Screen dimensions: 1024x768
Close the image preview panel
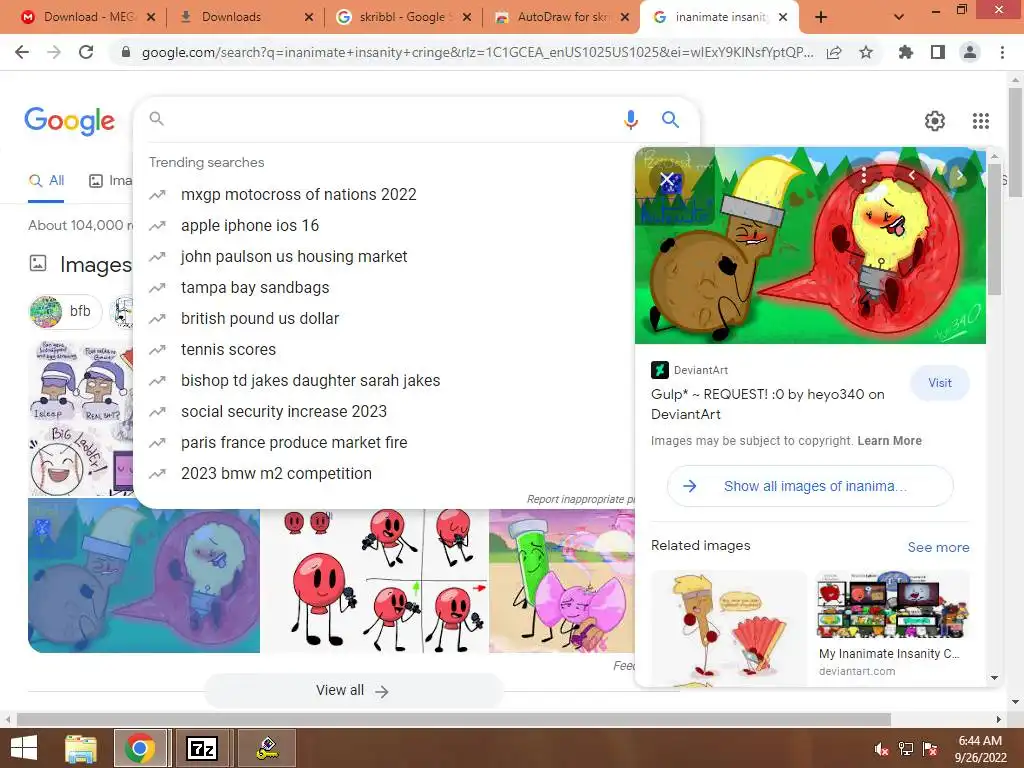pyautogui.click(x=667, y=178)
